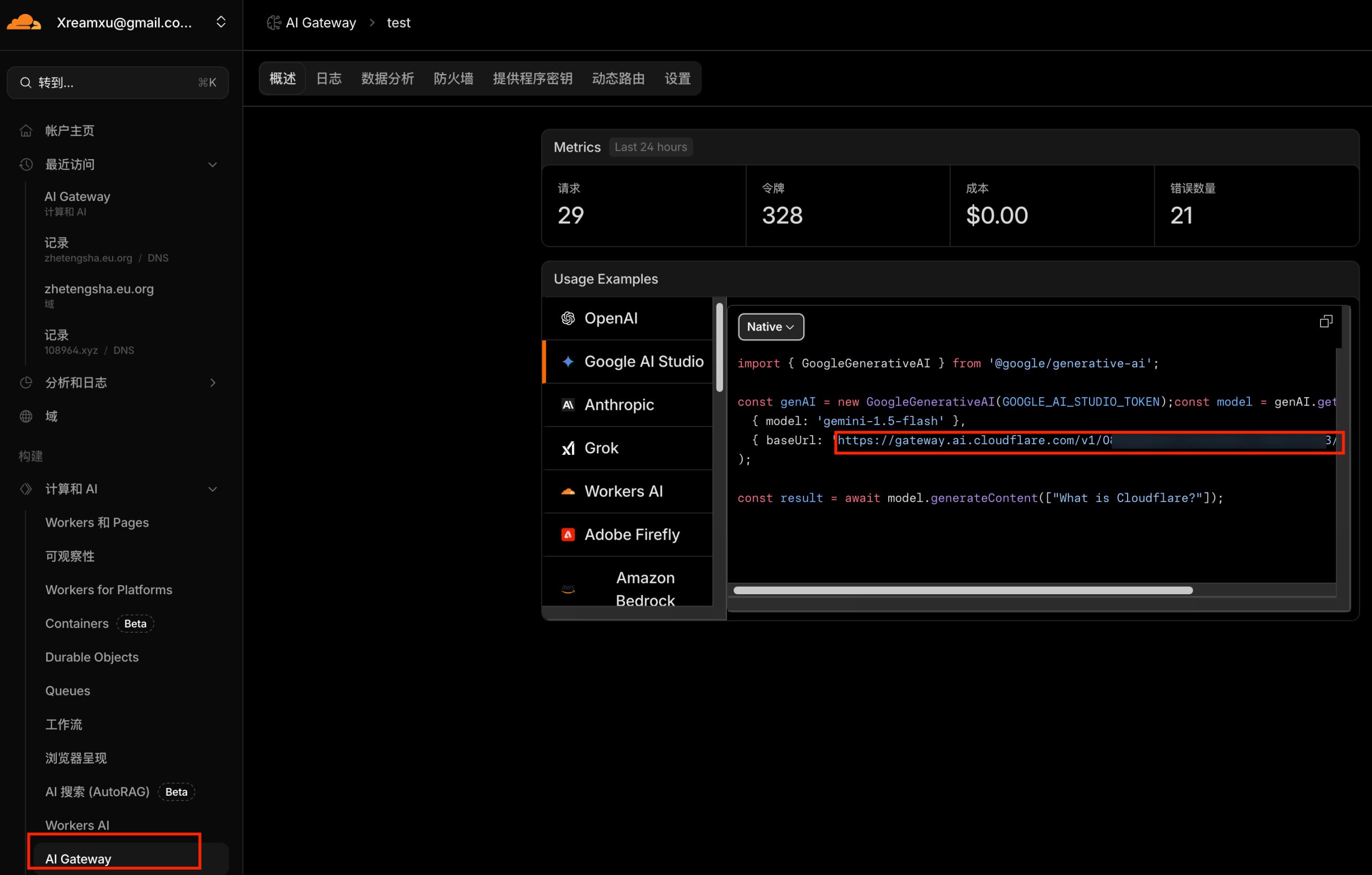The image size is (1372, 875).
Task: Click the 成本 value $0.00
Action: (997, 215)
